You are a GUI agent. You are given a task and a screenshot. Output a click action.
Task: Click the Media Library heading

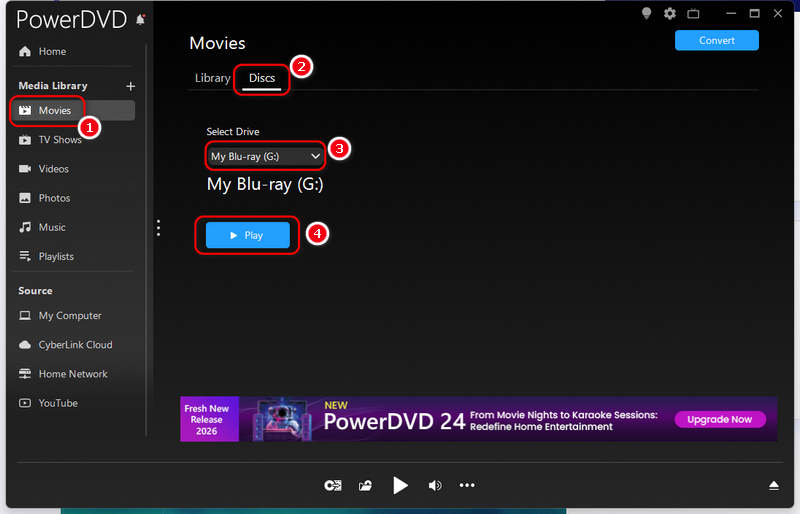click(x=53, y=86)
